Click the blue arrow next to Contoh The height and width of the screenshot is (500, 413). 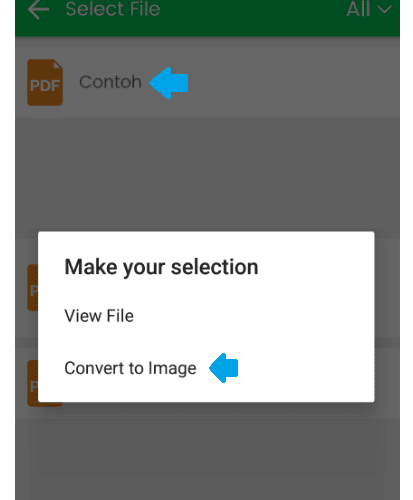[x=169, y=83]
